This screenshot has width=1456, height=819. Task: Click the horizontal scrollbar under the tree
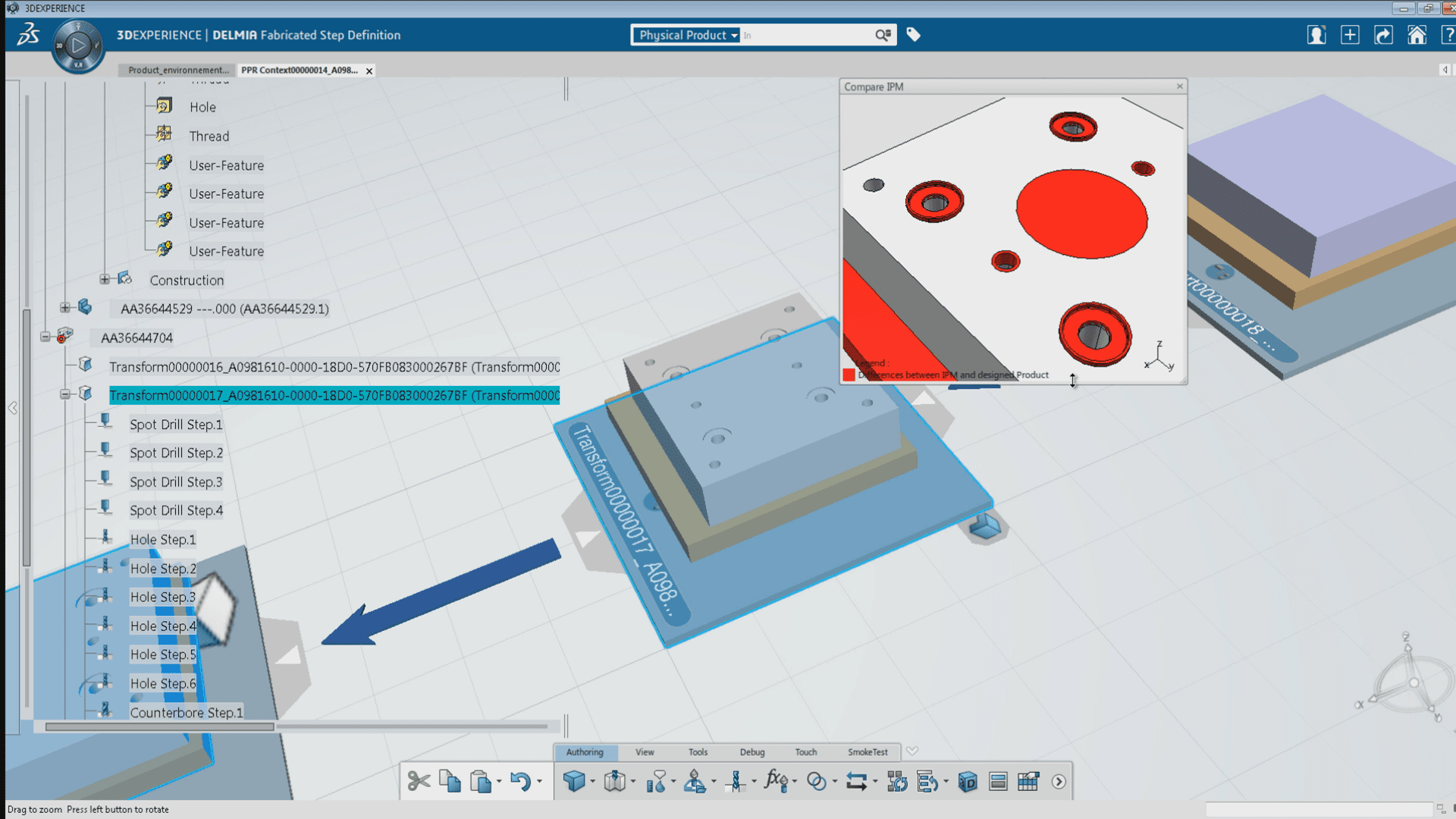coord(159,726)
